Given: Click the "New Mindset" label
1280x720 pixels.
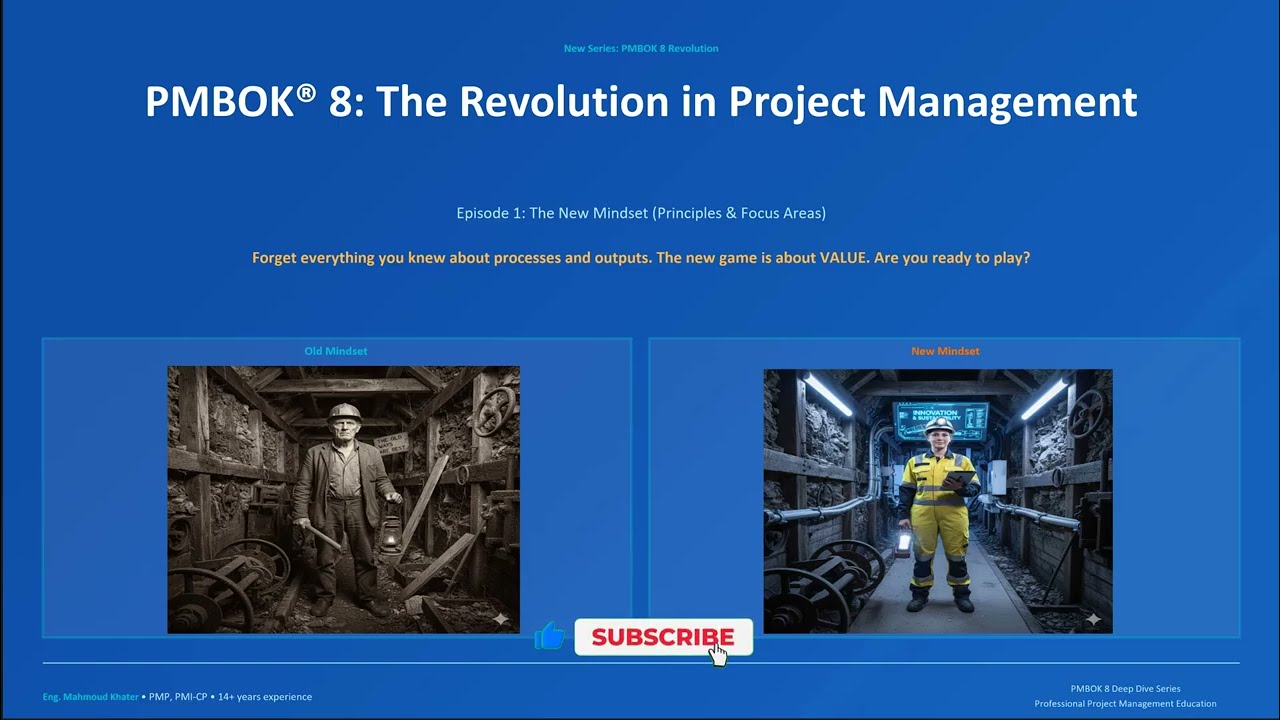Looking at the screenshot, I should [945, 351].
